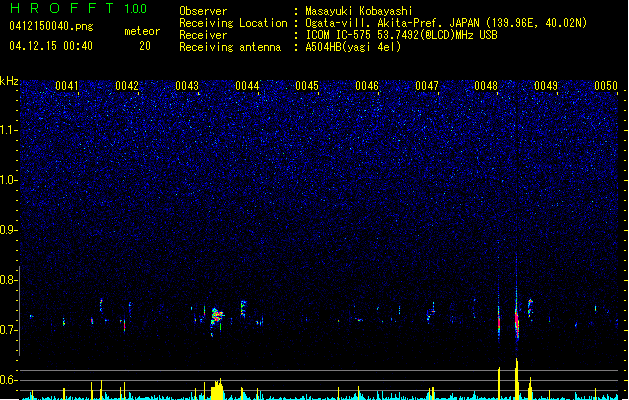This screenshot has height=400, width=629.
Task: Click the 0.8 kHz axis label
Action: click(9, 280)
